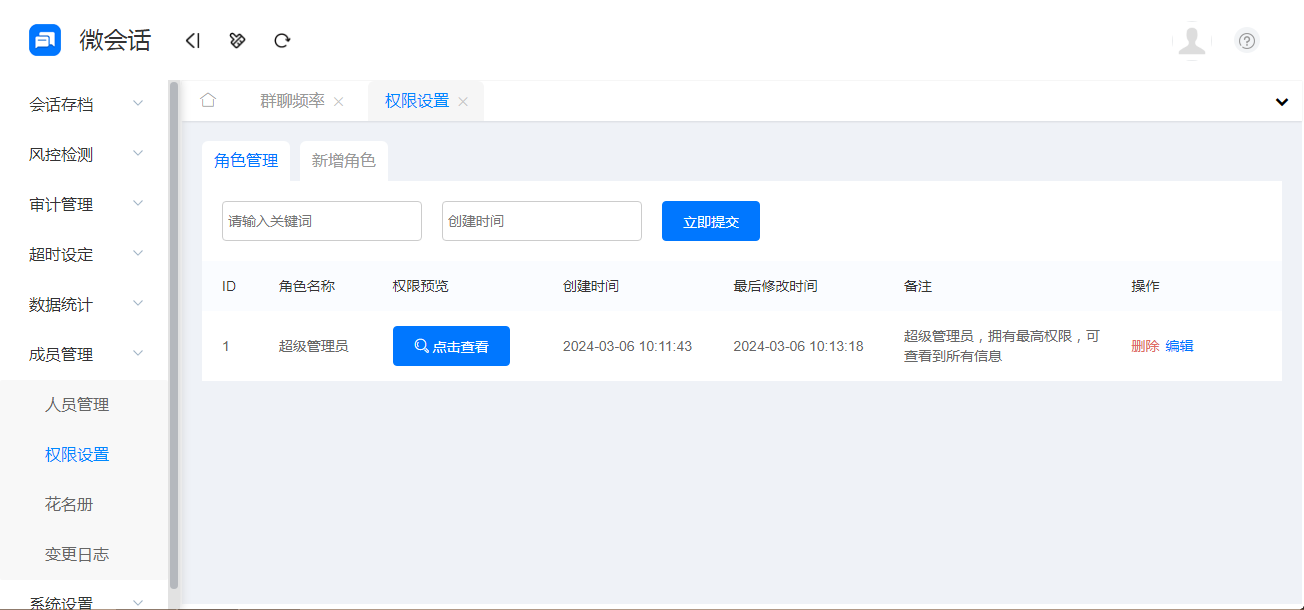Image resolution: width=1304 pixels, height=610 pixels.
Task: Click the home icon tab
Action: (x=208, y=101)
